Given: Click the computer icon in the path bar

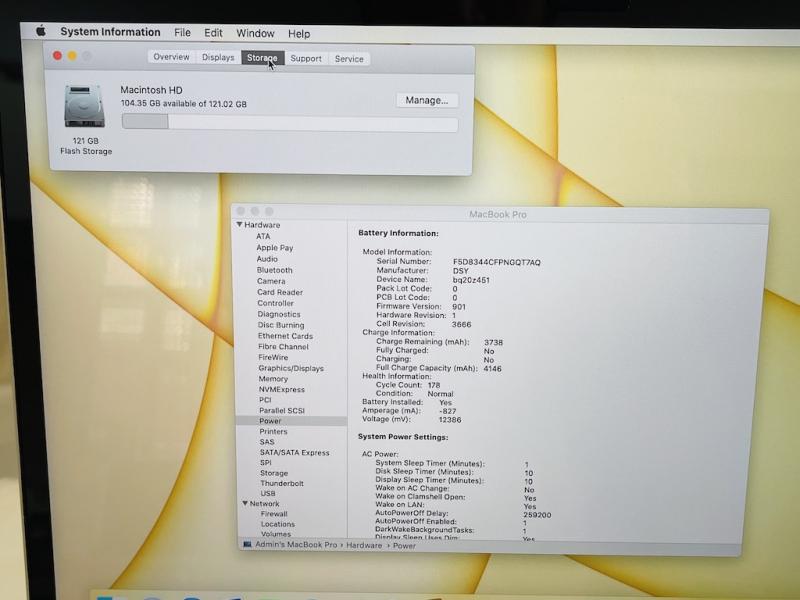Looking at the screenshot, I should 247,544.
